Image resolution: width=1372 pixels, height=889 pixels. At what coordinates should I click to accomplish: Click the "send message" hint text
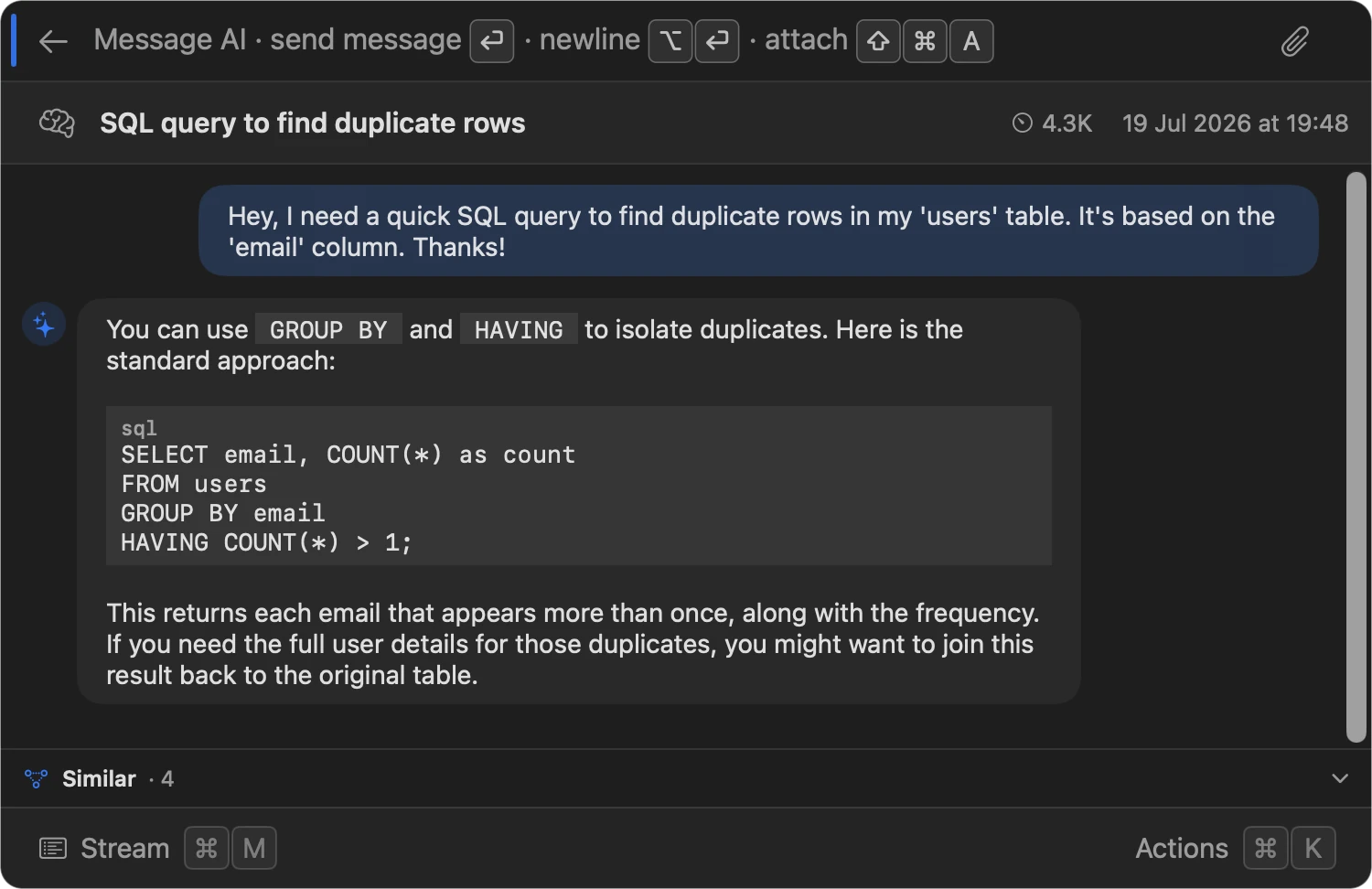[366, 40]
